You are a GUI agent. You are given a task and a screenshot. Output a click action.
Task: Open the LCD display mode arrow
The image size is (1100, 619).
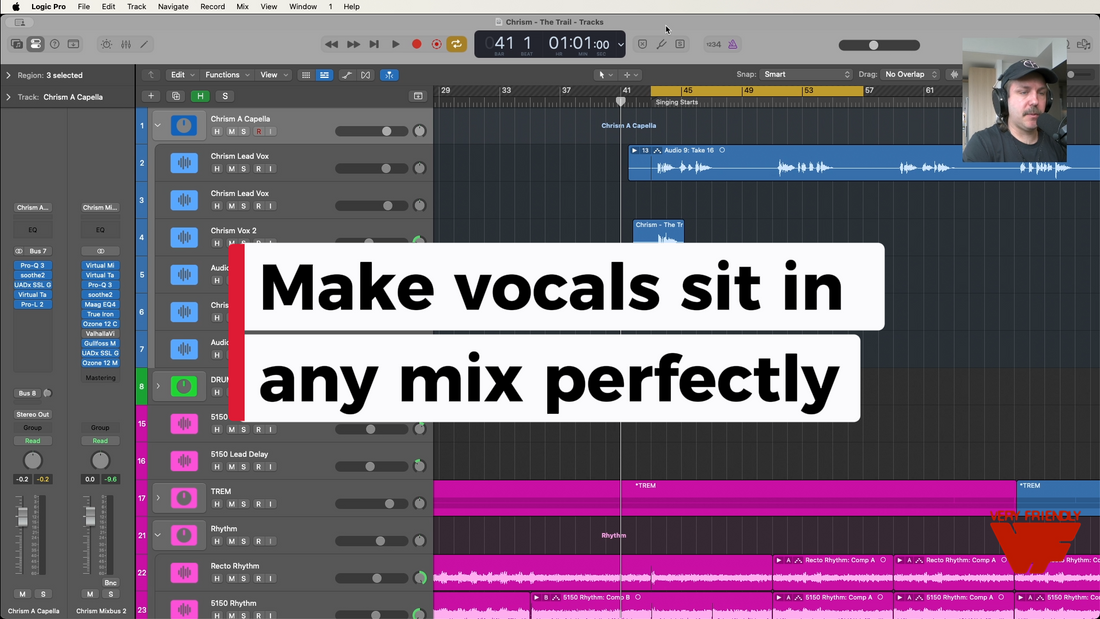click(x=620, y=44)
